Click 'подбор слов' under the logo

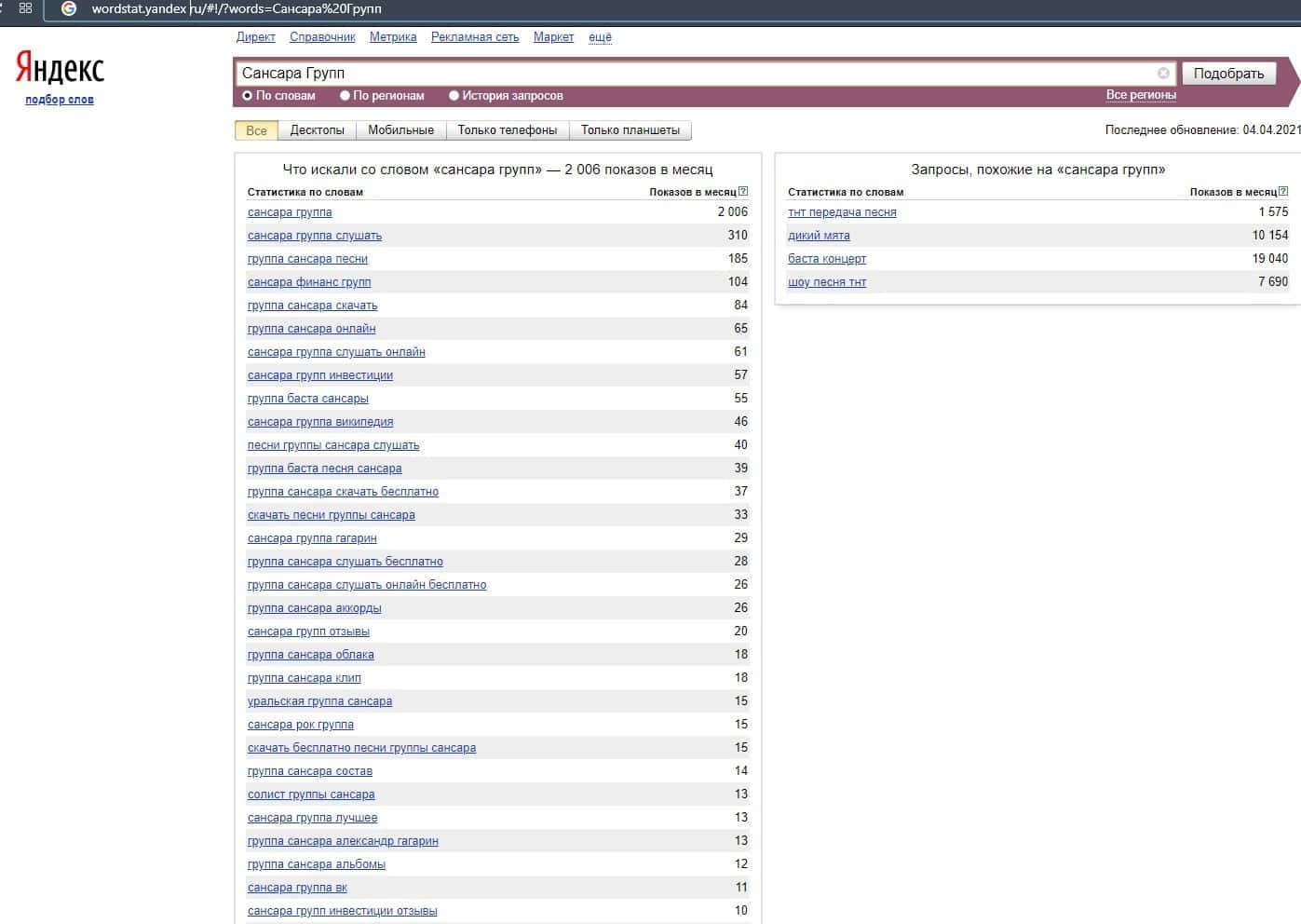click(60, 100)
